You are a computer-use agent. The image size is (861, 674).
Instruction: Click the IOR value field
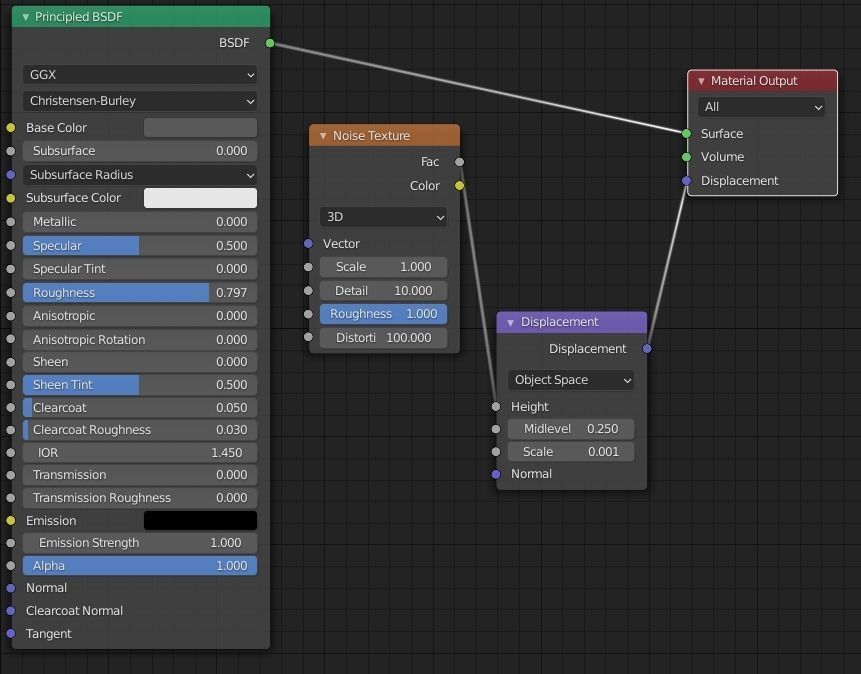140,453
